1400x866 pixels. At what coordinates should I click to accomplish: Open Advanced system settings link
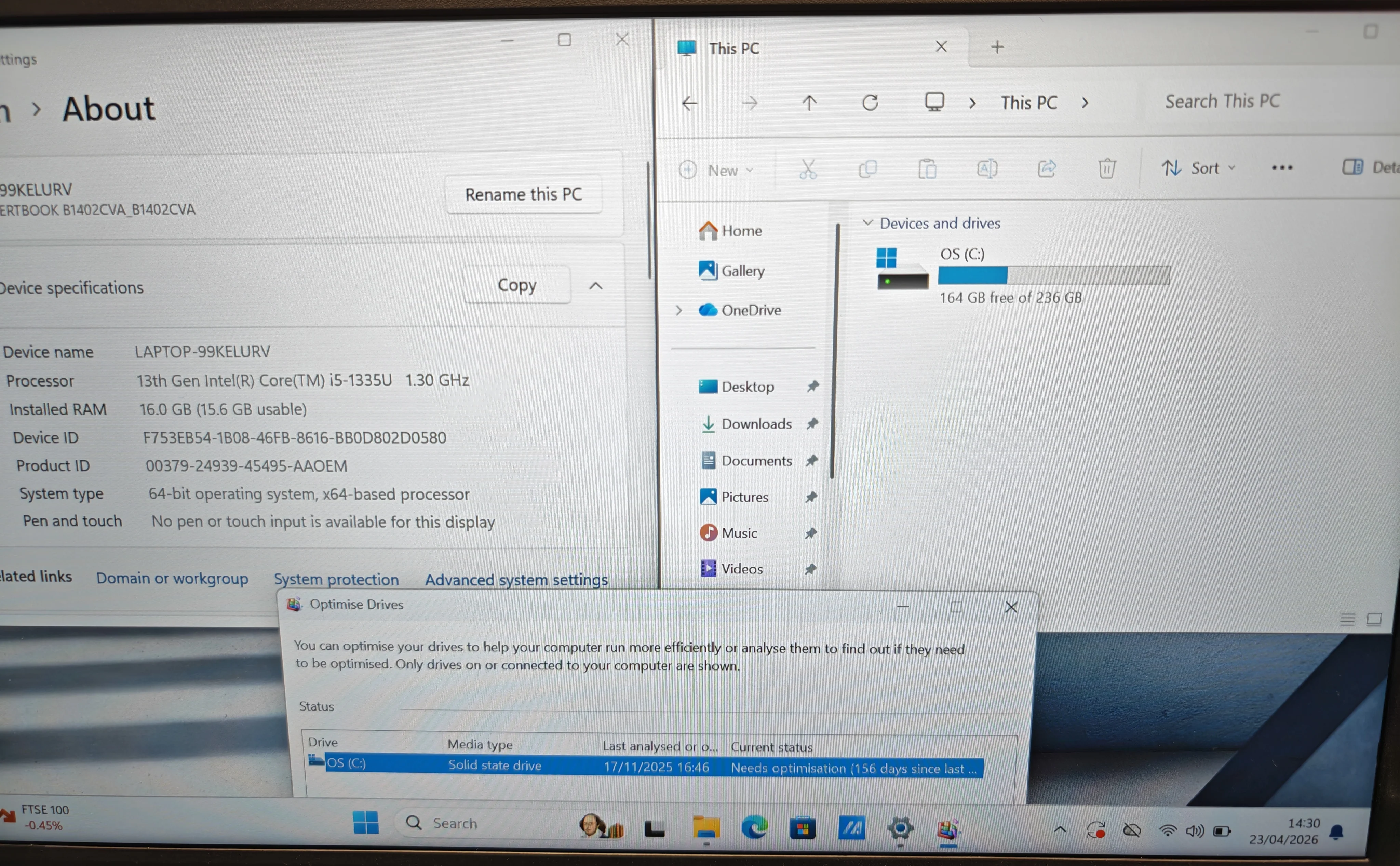coord(516,580)
